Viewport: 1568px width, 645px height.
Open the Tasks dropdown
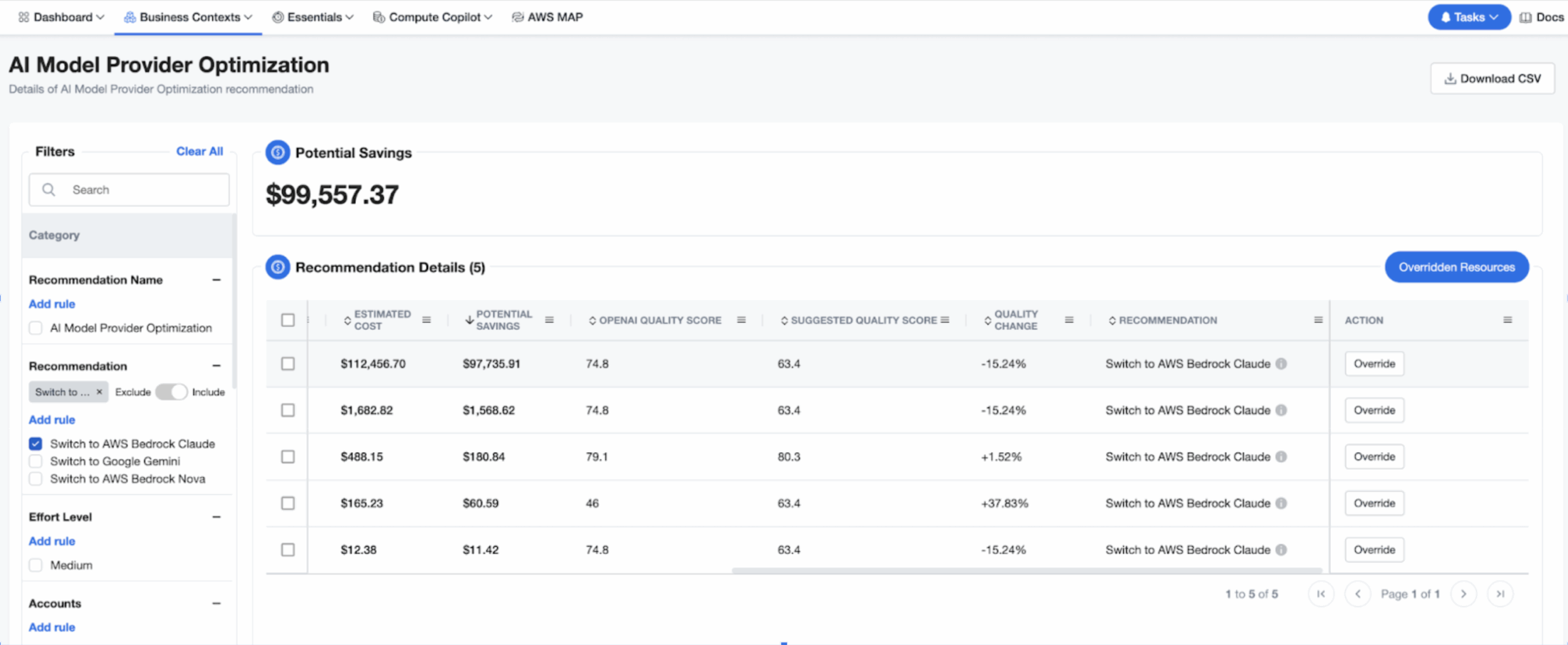(x=1469, y=17)
